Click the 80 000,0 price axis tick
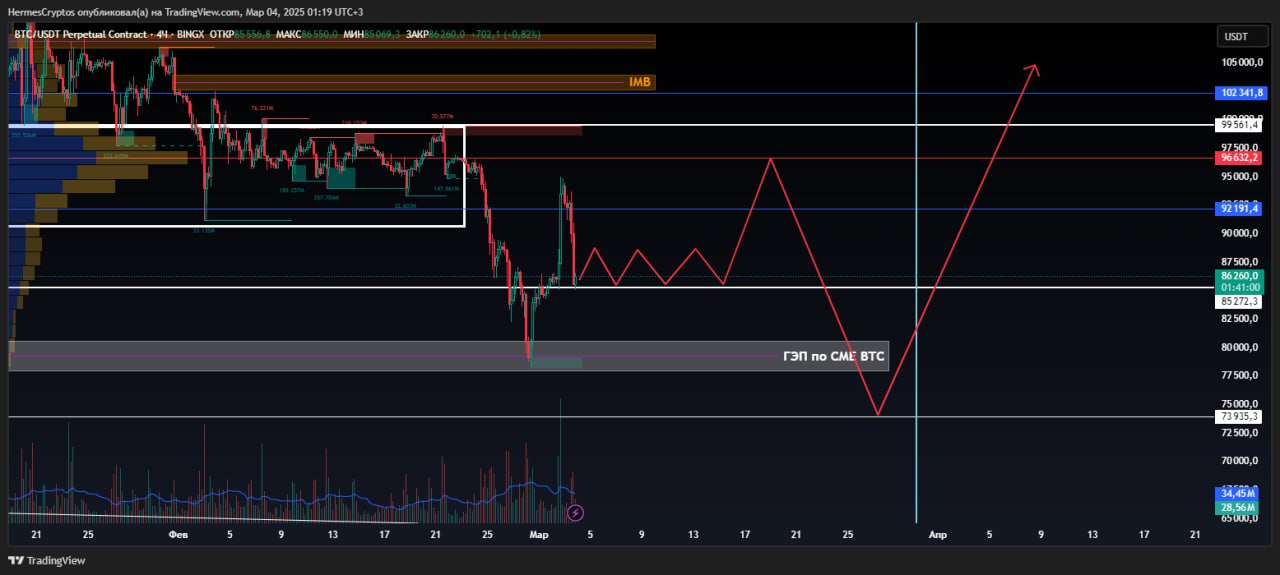 tap(1241, 348)
